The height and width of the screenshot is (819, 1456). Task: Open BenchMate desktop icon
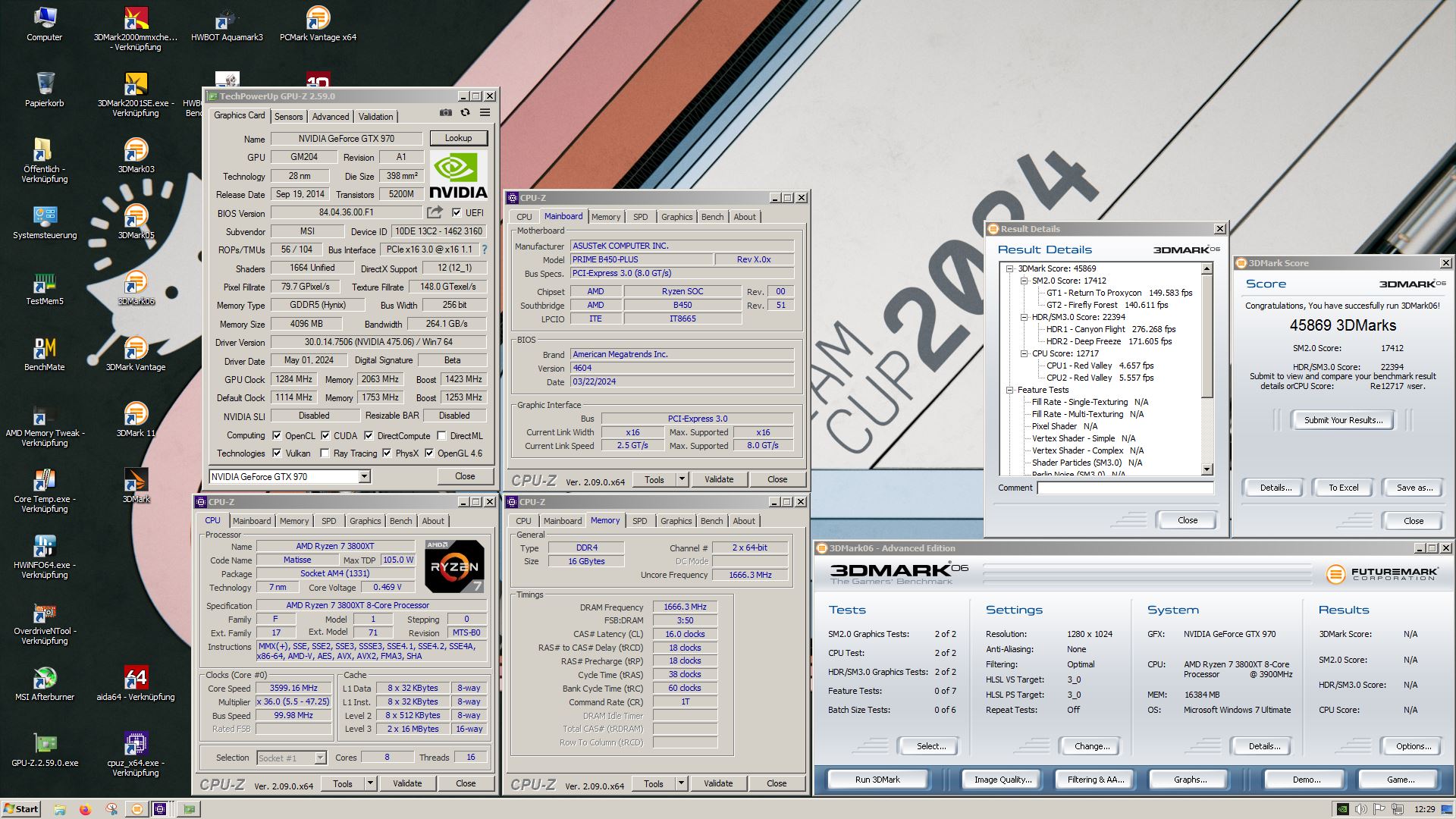click(44, 353)
